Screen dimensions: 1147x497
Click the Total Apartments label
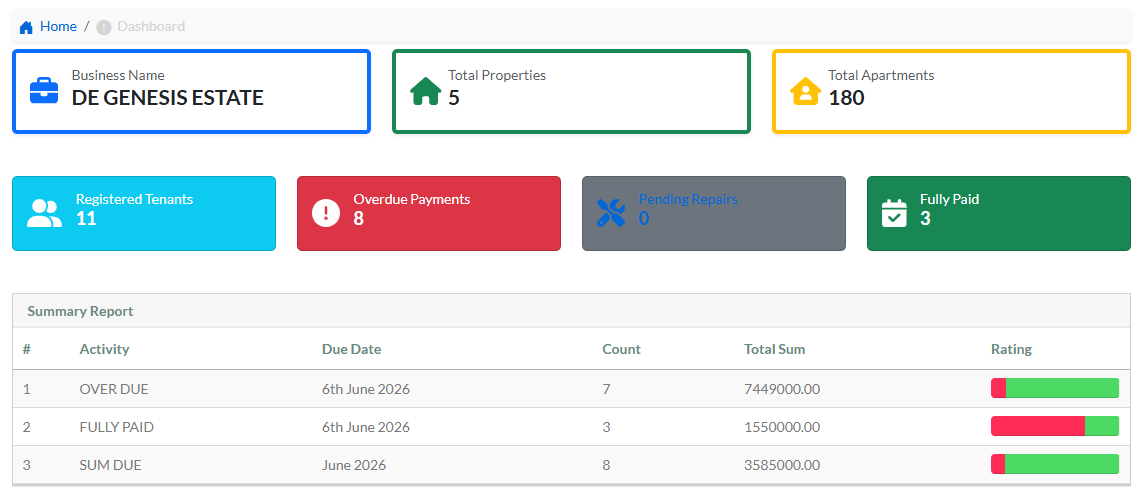(881, 75)
